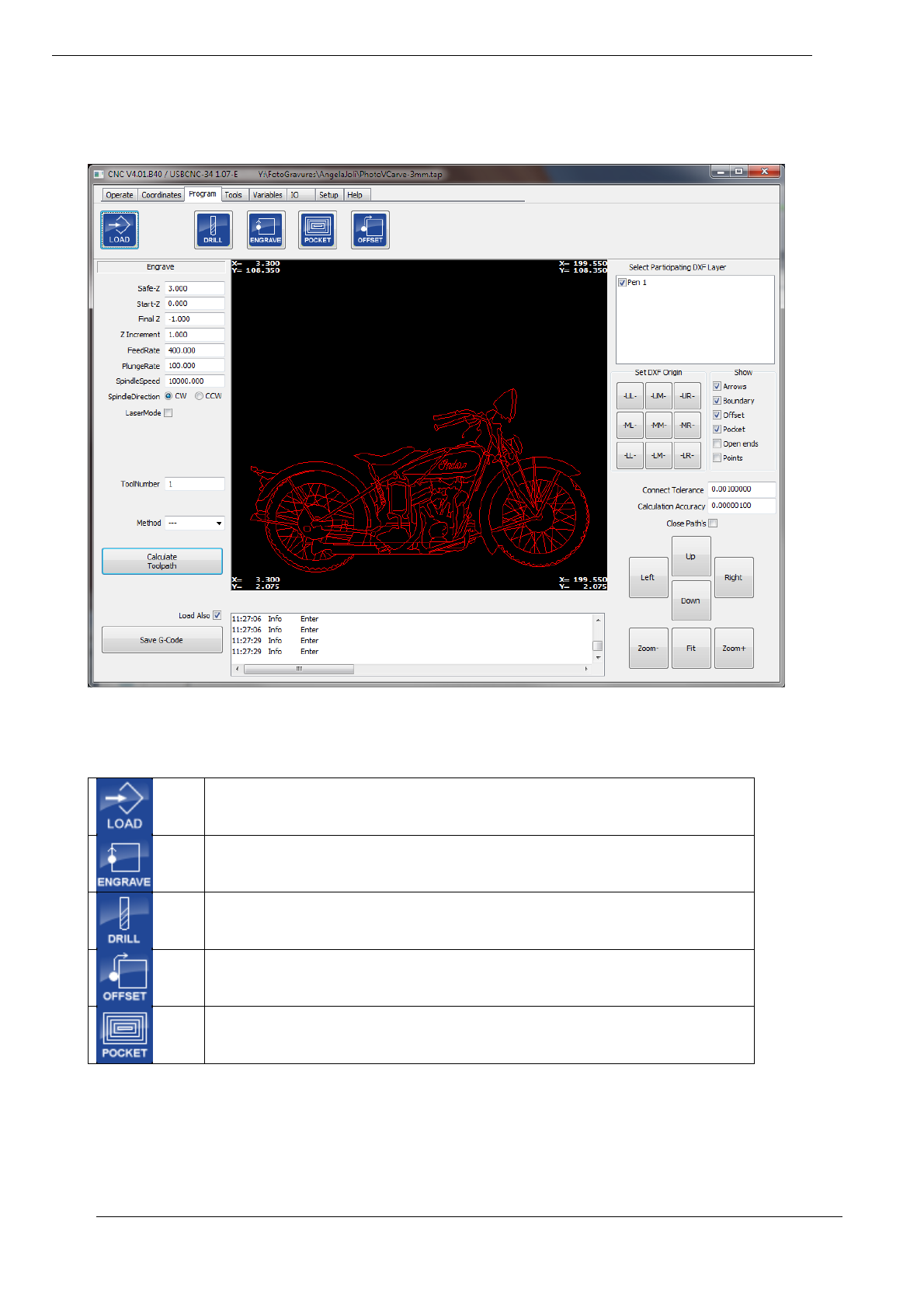924x1308 pixels.
Task: Set DXF origin with -ML- button
Action: coord(630,426)
